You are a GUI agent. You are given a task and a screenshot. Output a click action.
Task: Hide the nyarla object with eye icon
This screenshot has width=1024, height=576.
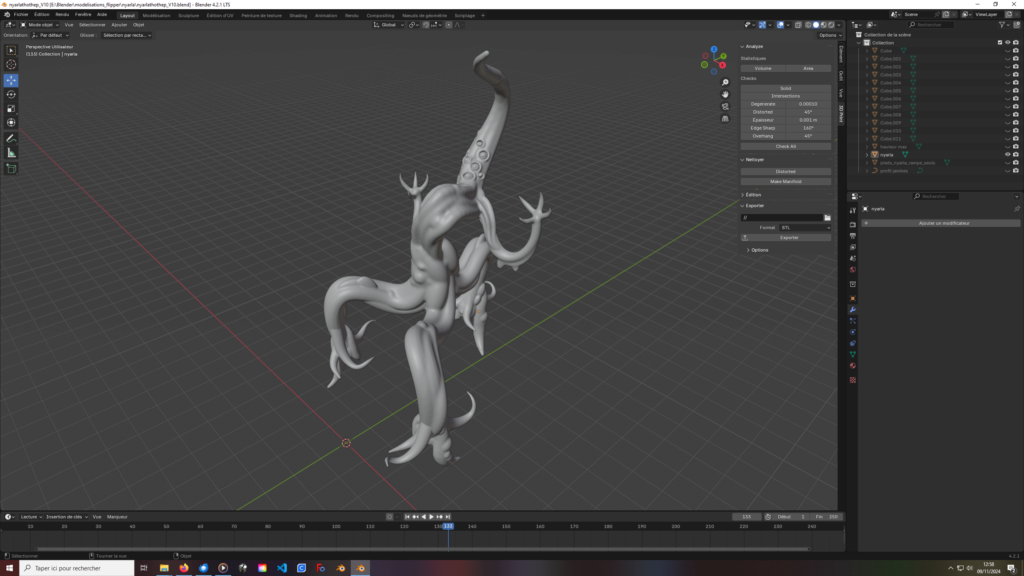[1008, 155]
